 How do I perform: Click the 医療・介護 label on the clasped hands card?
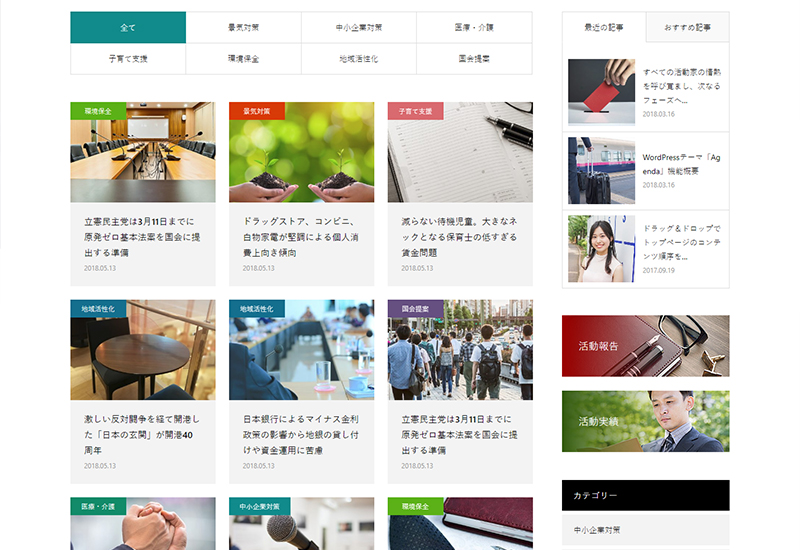pos(98,506)
